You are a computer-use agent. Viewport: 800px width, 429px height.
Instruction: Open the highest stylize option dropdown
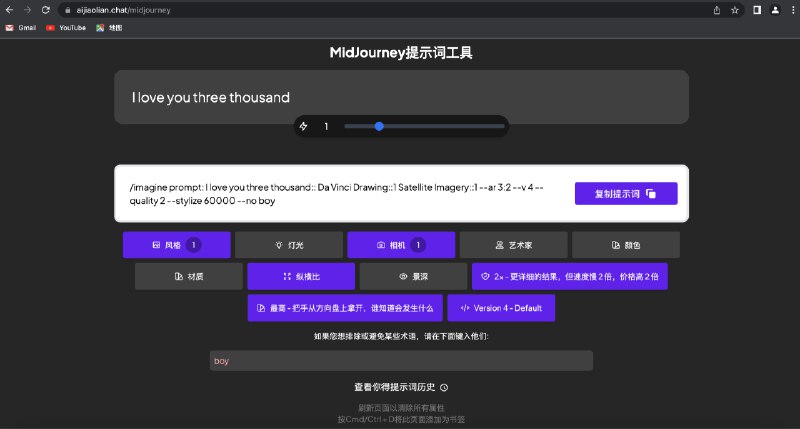345,308
